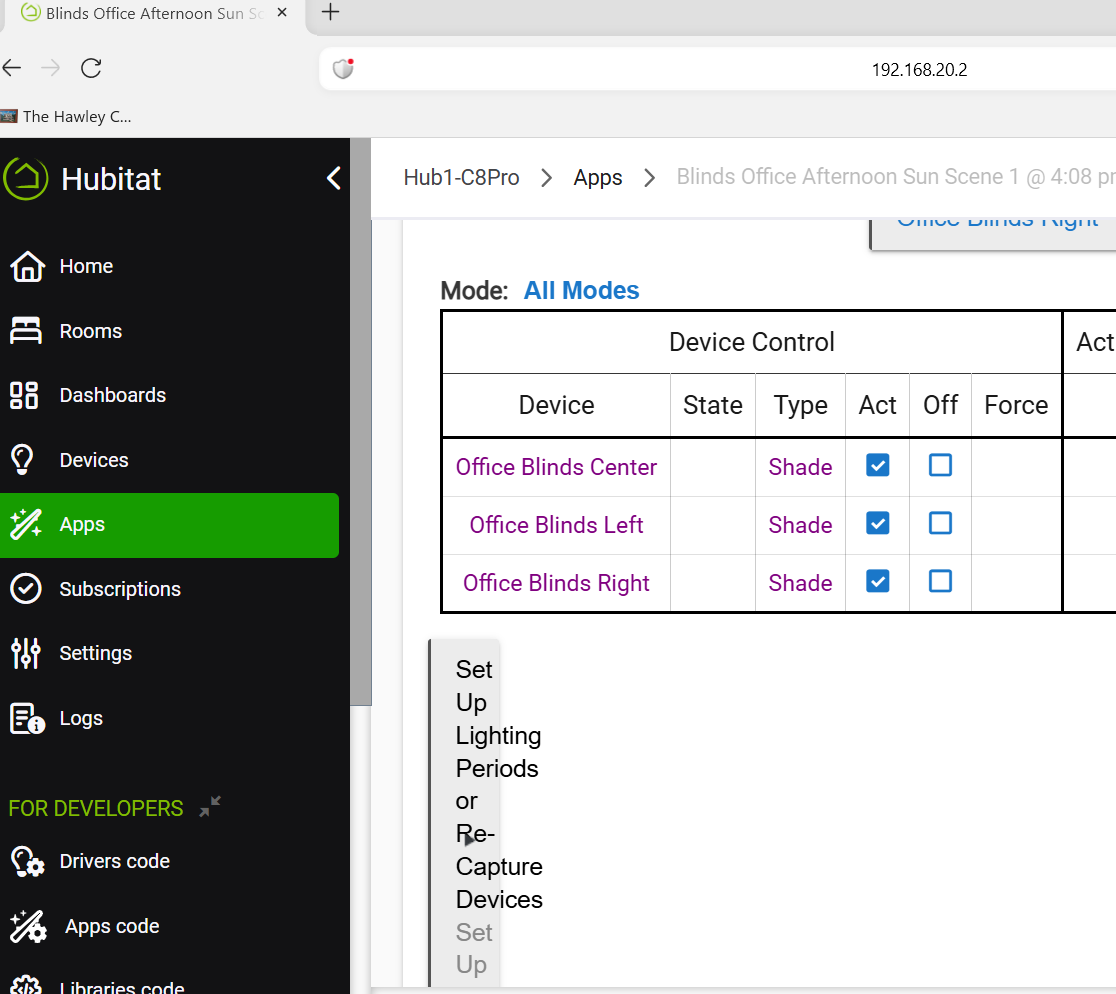Enable Off checkbox for Office Blinds Left
Viewport: 1116px width, 994px height.
coord(940,523)
